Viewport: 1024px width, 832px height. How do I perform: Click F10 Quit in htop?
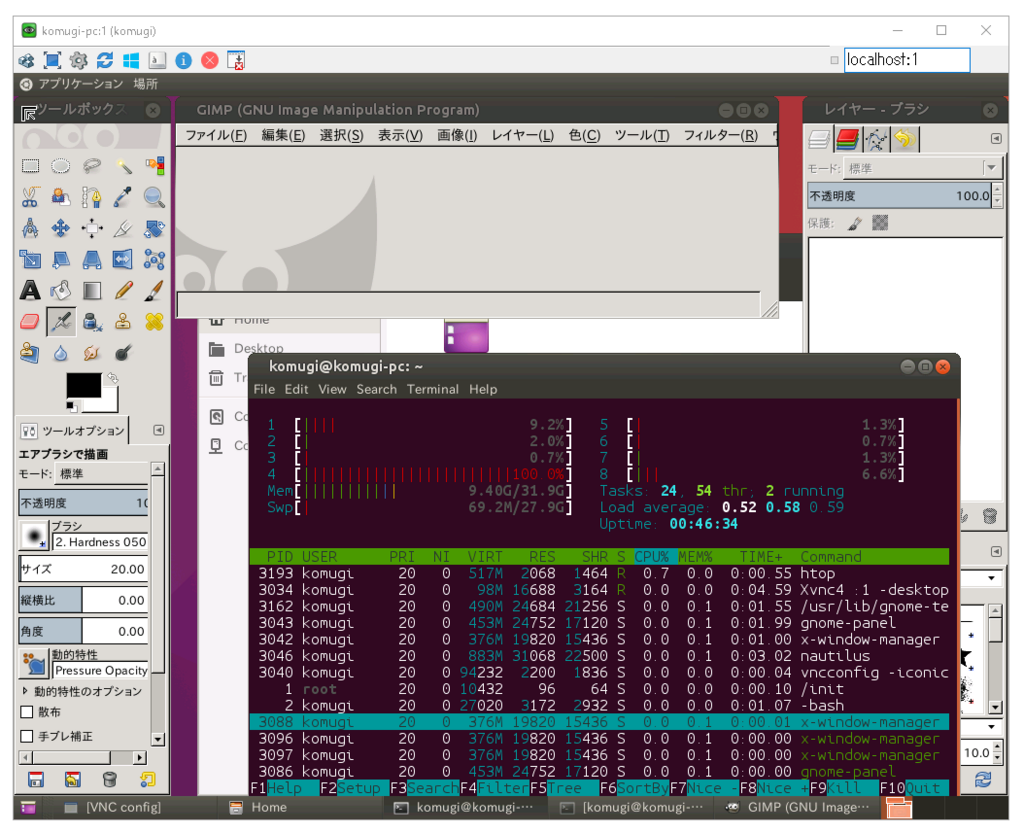pyautogui.click(x=912, y=788)
